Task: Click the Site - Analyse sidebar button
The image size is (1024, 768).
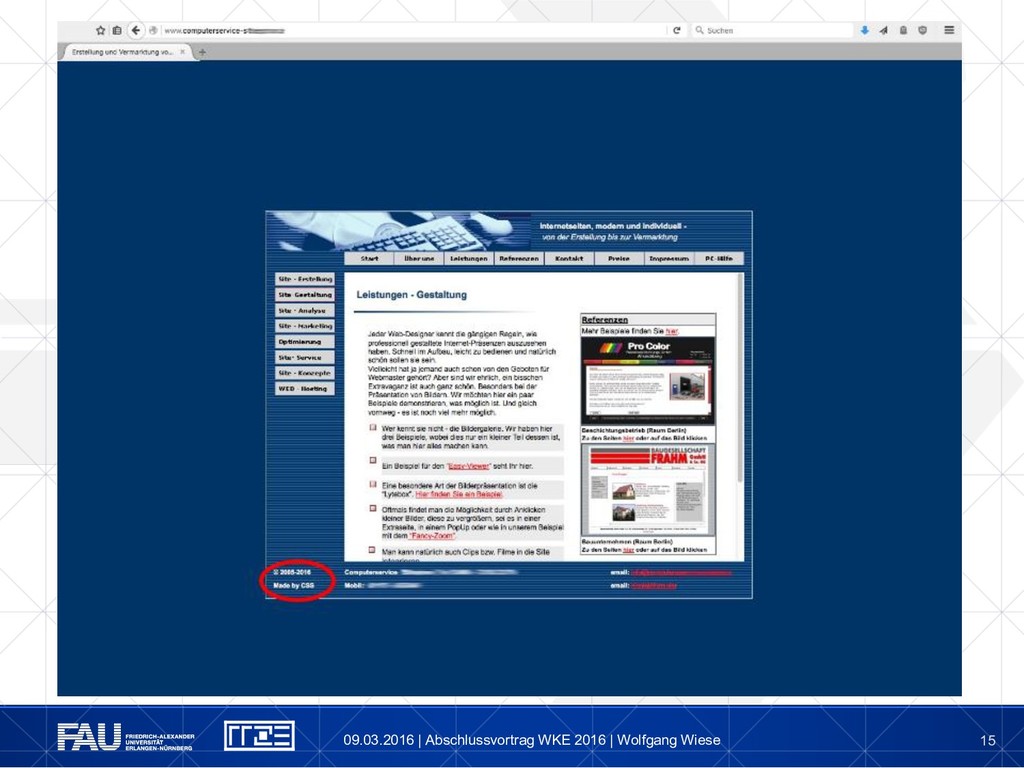Action: tap(305, 310)
